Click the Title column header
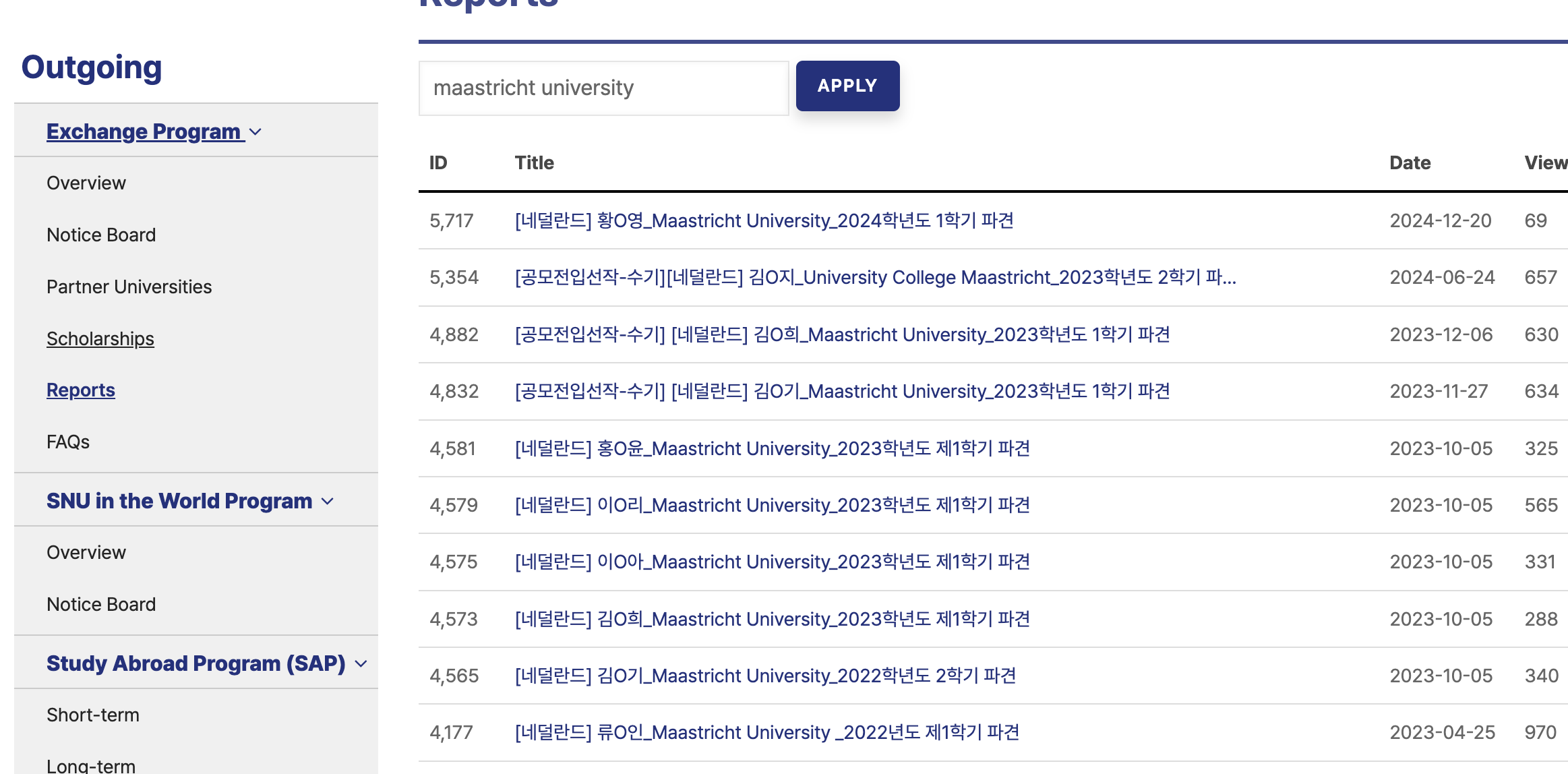 tap(535, 163)
